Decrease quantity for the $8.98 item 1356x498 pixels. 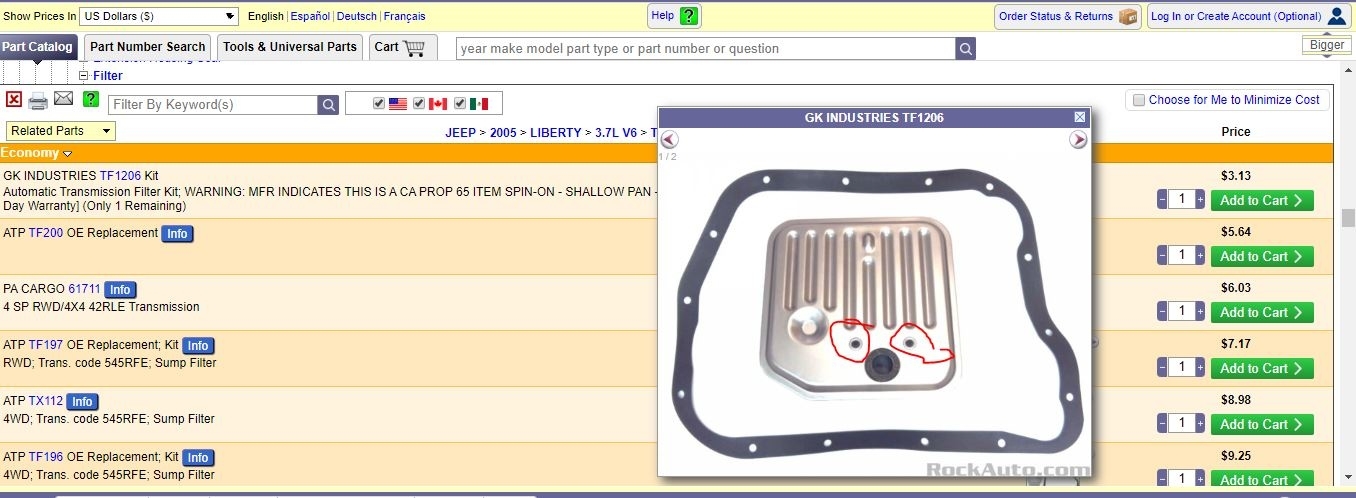[x=1162, y=424]
